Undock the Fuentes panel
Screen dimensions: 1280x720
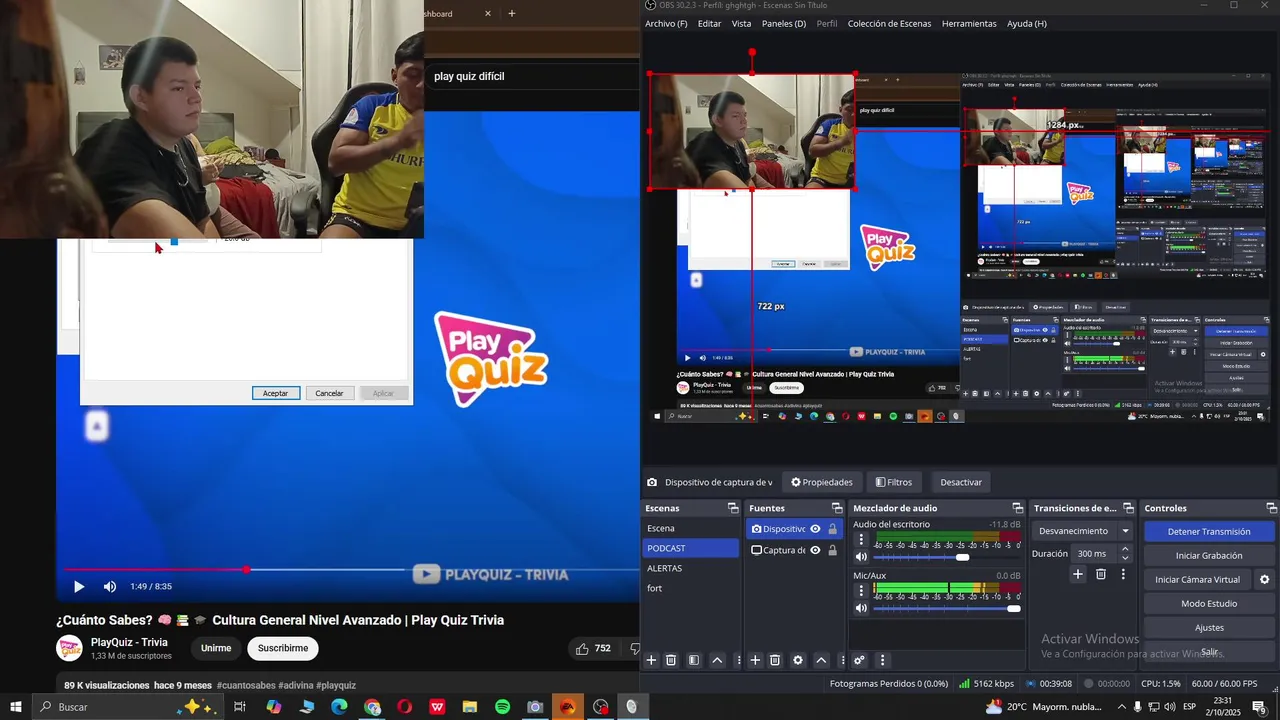click(839, 508)
